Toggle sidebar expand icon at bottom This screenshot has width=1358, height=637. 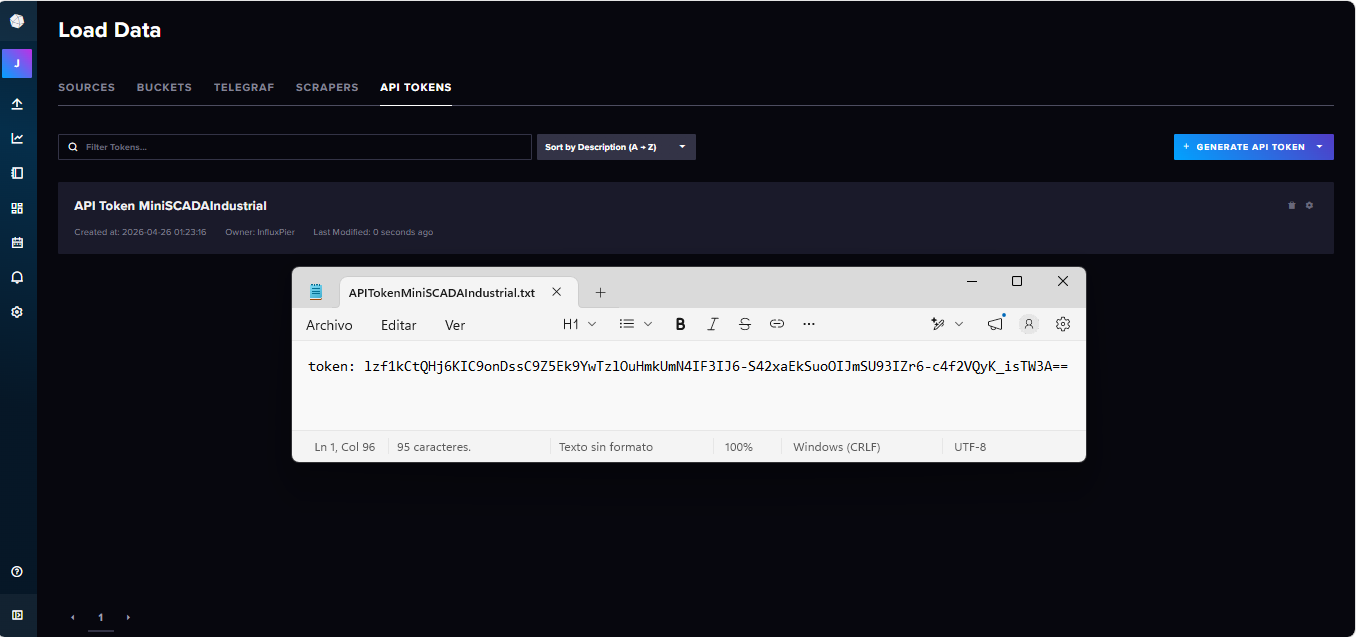[x=17, y=615]
